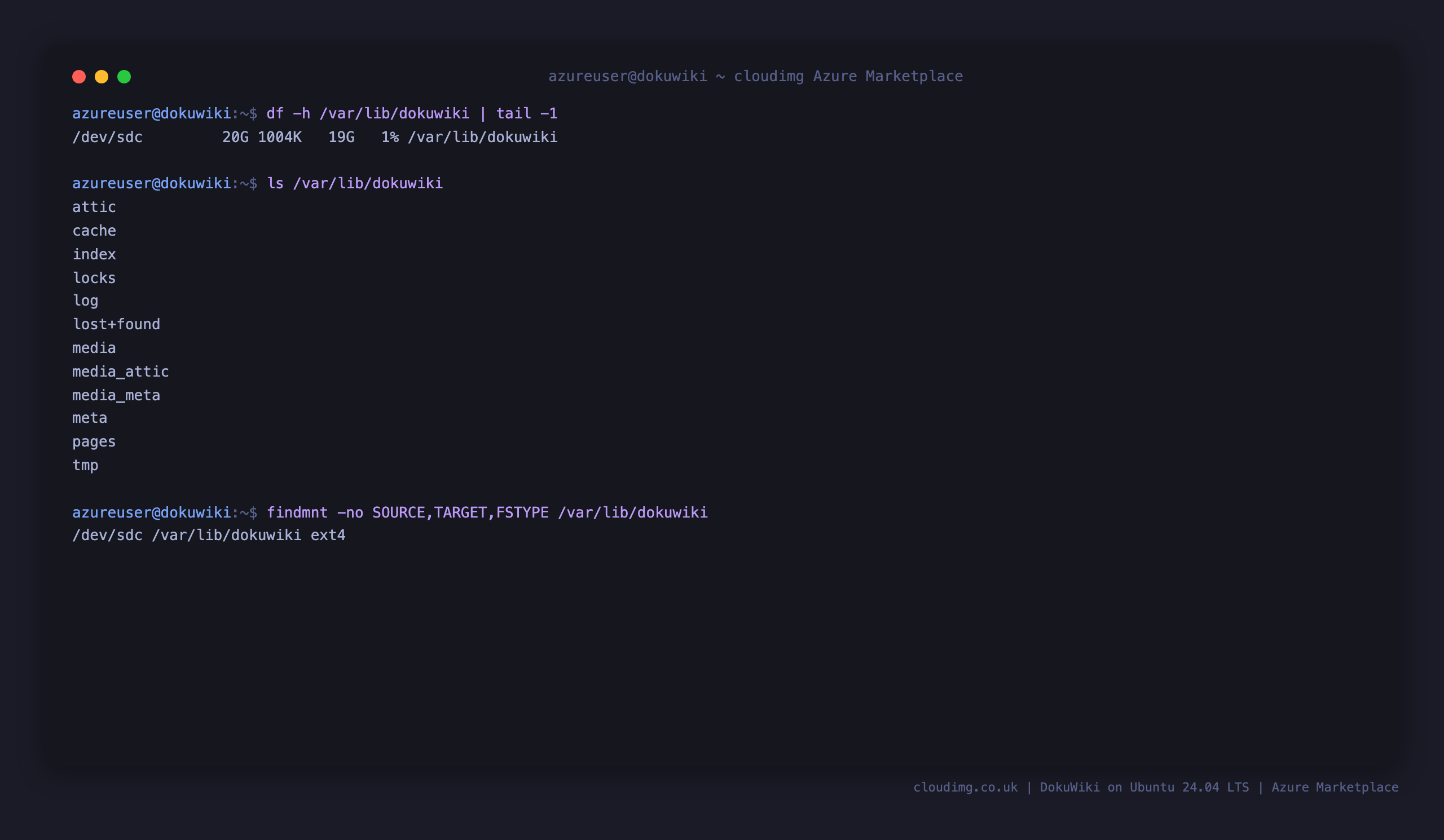Select the 'media_meta' directory entry
Image resolution: width=1444 pixels, height=840 pixels.
(x=116, y=395)
